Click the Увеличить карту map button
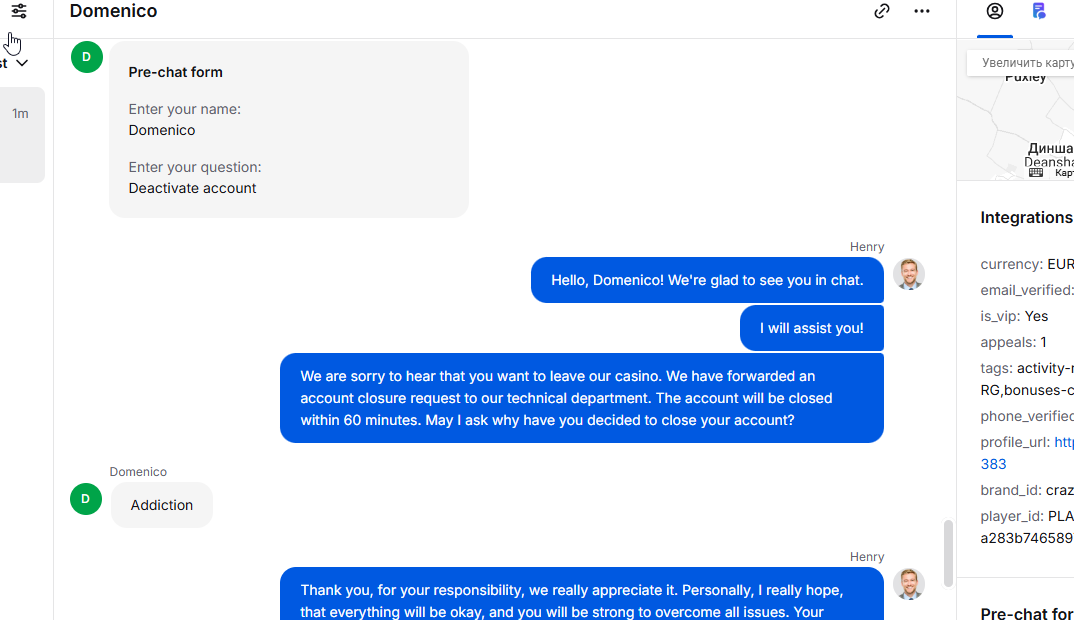 coord(1022,63)
